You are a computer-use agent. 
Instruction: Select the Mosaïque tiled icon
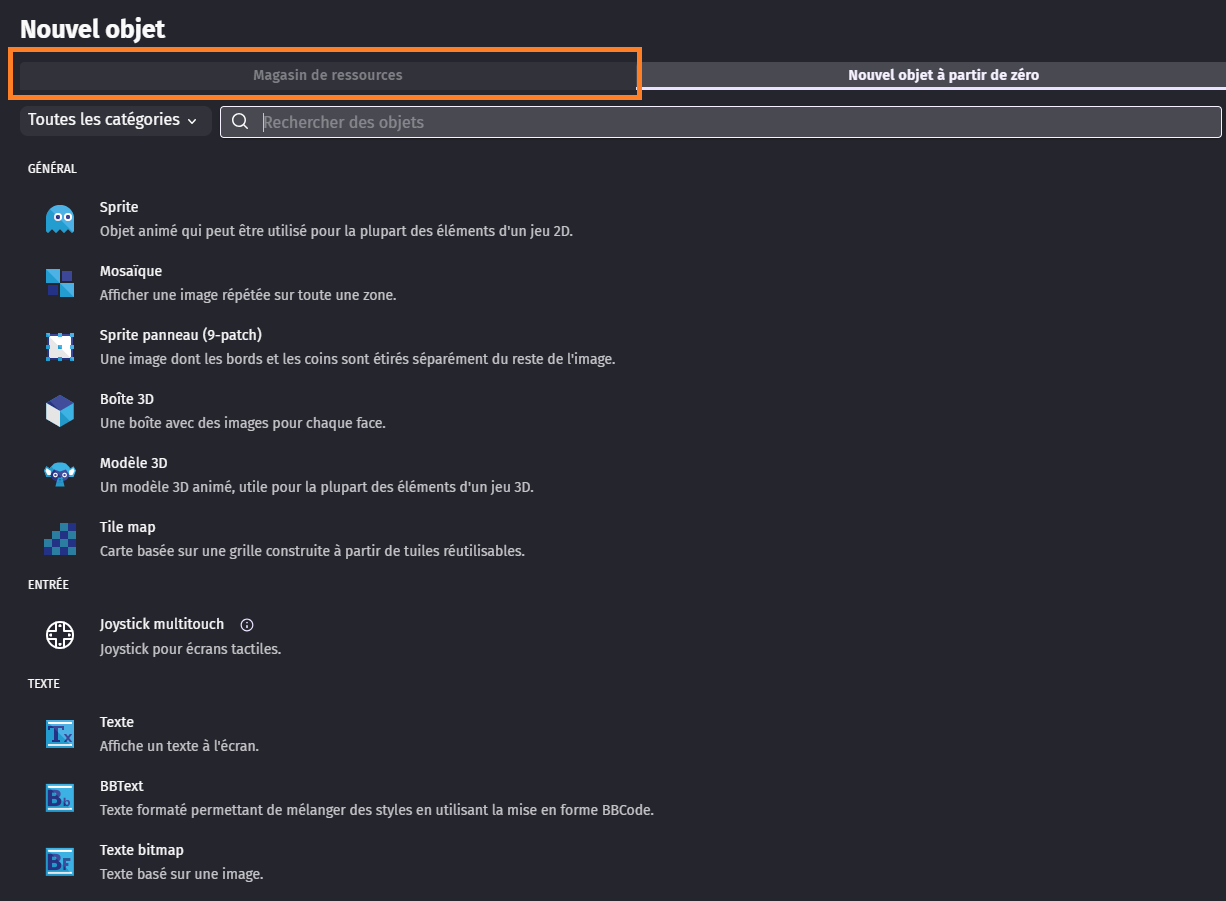coord(60,283)
